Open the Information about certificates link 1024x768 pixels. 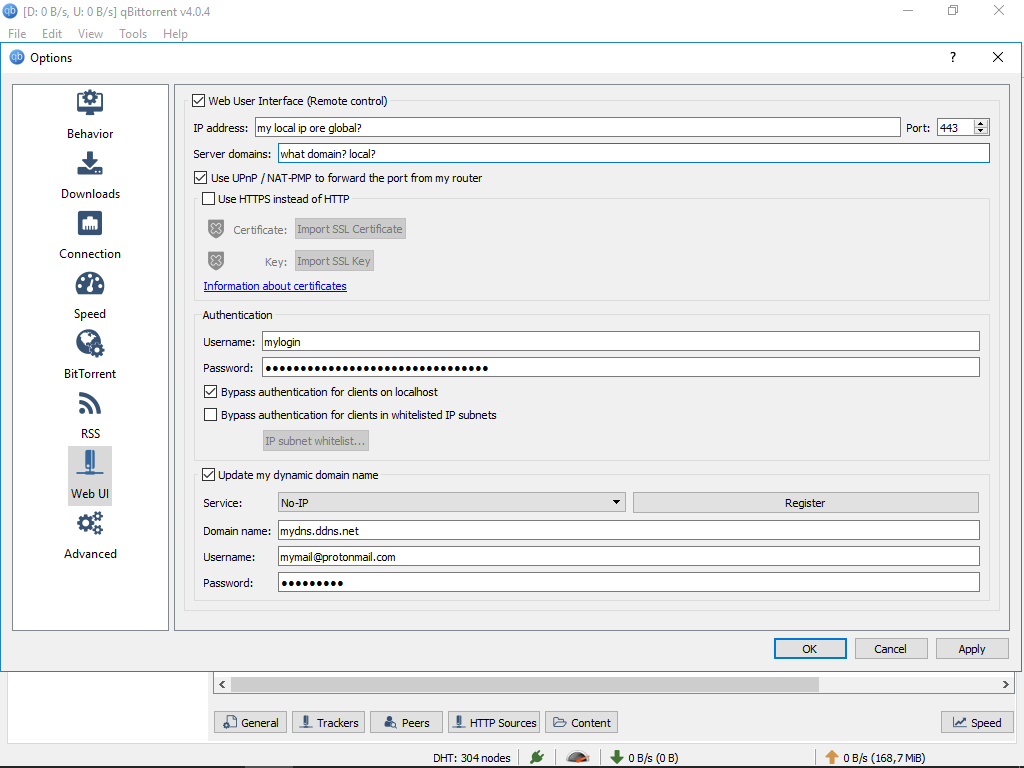[x=275, y=286]
